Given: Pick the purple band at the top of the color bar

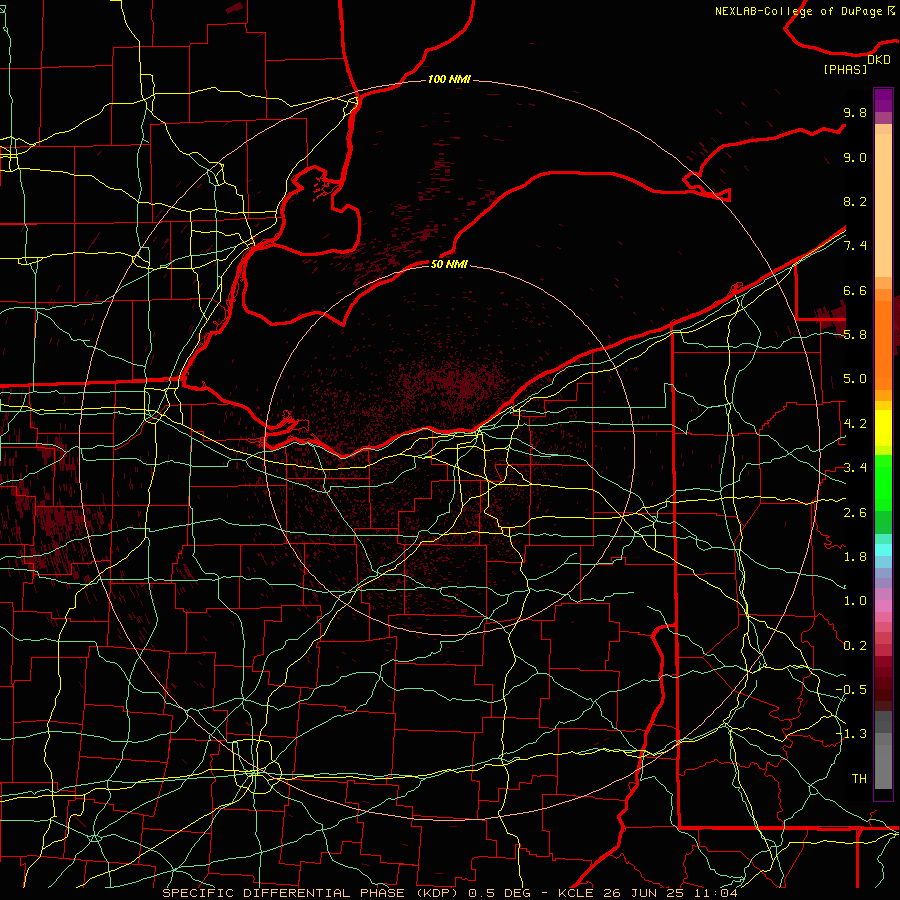Looking at the screenshot, I should [883, 100].
